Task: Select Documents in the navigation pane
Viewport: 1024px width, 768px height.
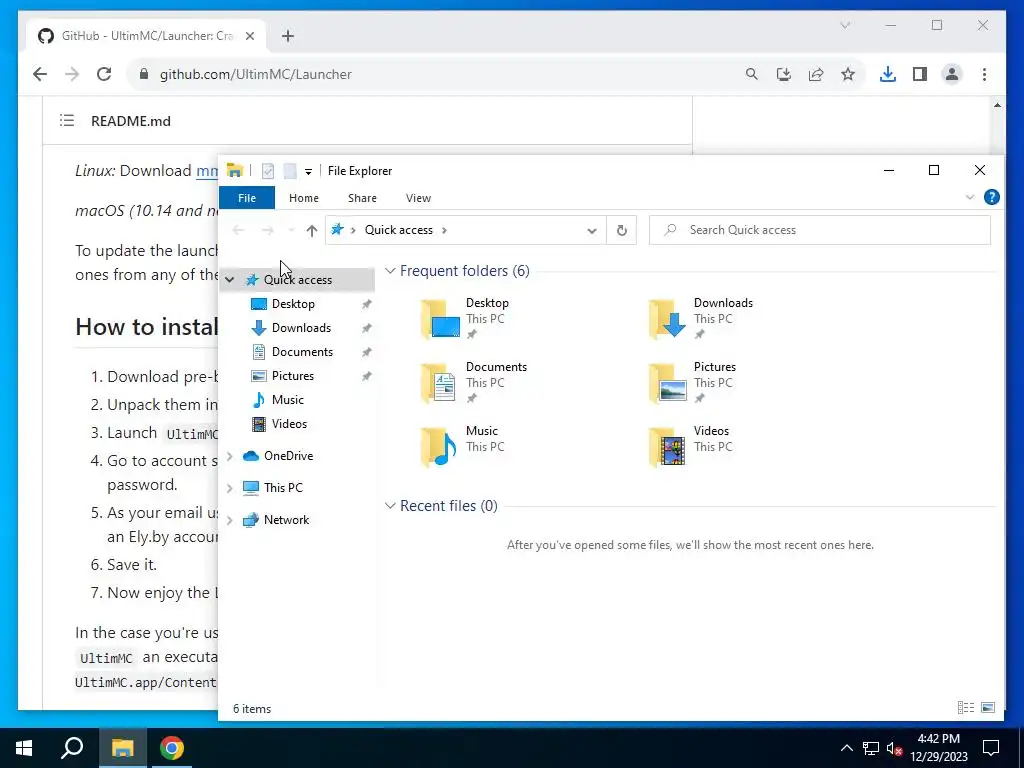Action: pyautogui.click(x=302, y=352)
